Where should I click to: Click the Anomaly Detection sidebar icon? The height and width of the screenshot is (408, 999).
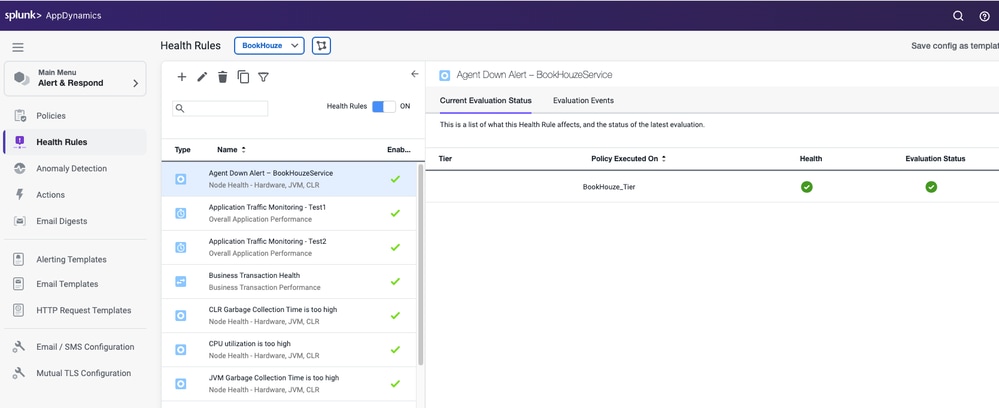20,168
